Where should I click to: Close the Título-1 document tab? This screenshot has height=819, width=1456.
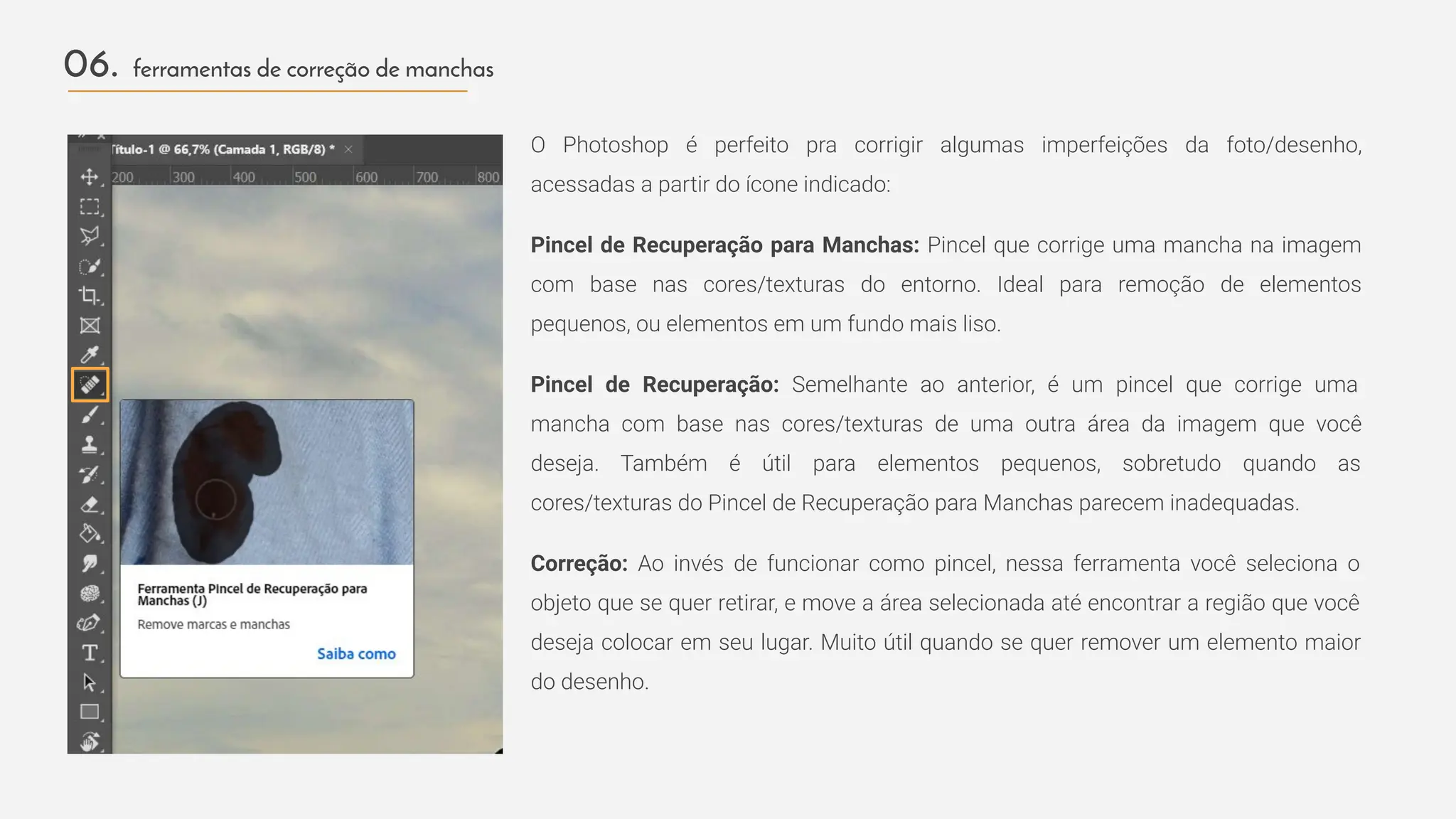coord(348,149)
